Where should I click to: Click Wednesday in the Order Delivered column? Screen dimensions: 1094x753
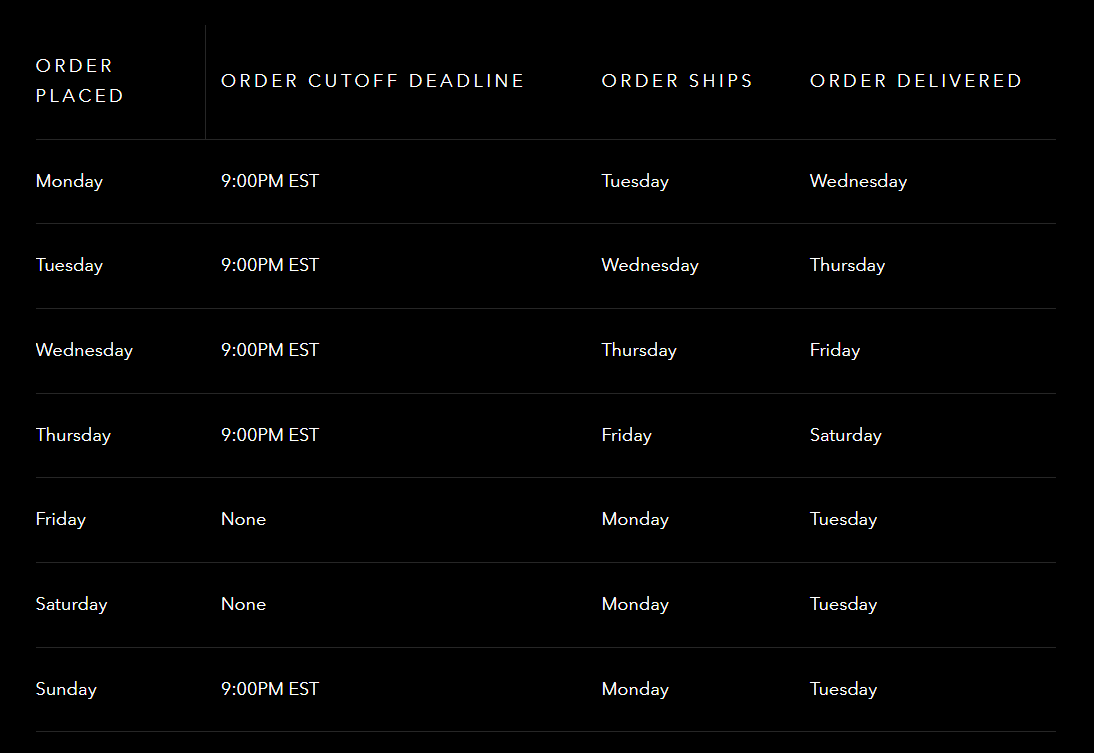(x=858, y=181)
